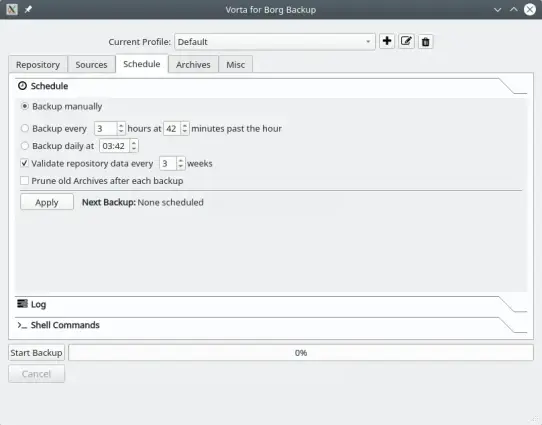Screen dimensions: 542x425
Task: Click the pin window icon in title bar
Action: coord(28,9)
